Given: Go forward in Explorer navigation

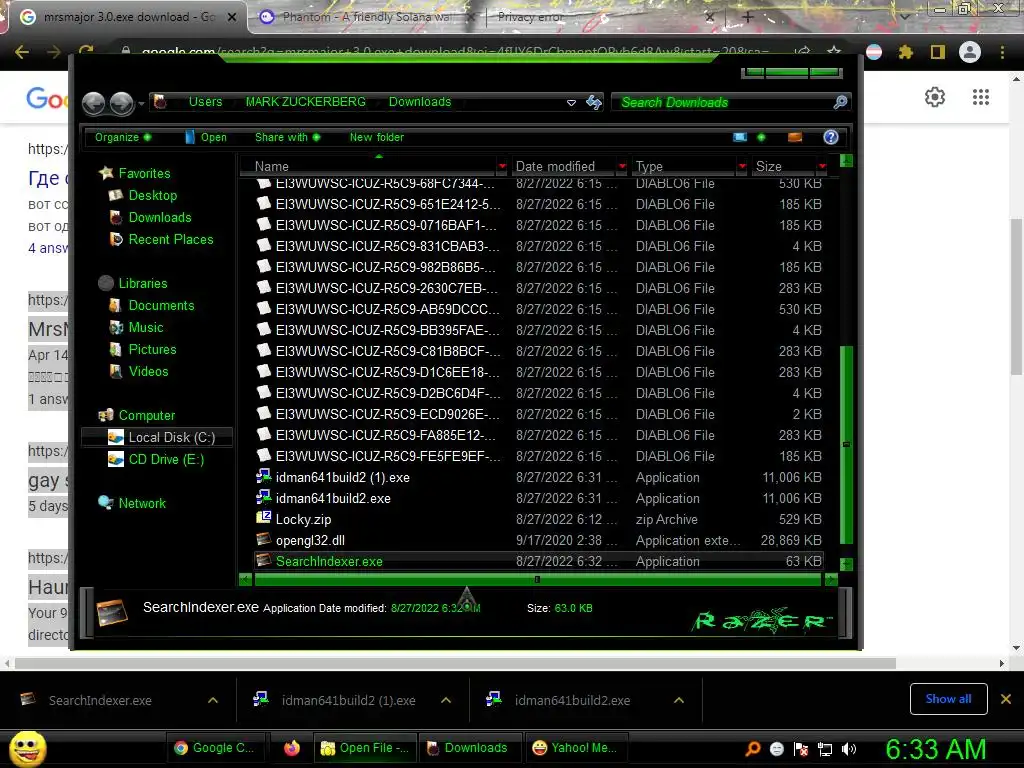Looking at the screenshot, I should pos(121,103).
